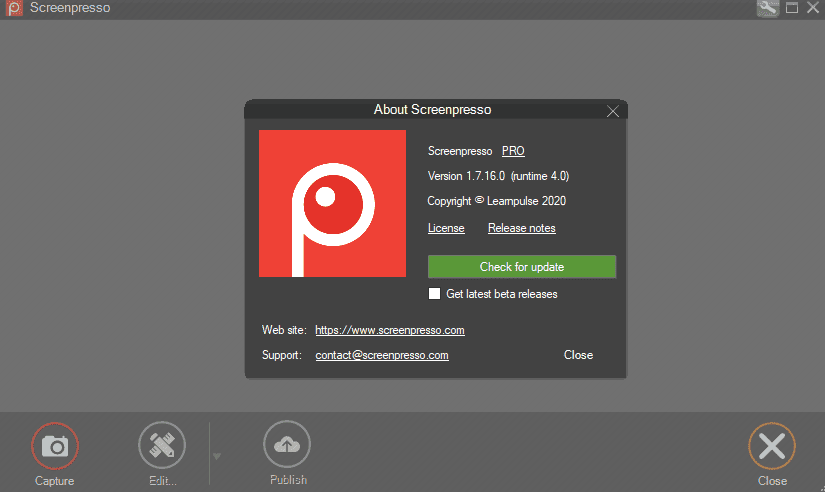
Task: Click the About Screenpresso dialog title bar
Action: [432, 110]
